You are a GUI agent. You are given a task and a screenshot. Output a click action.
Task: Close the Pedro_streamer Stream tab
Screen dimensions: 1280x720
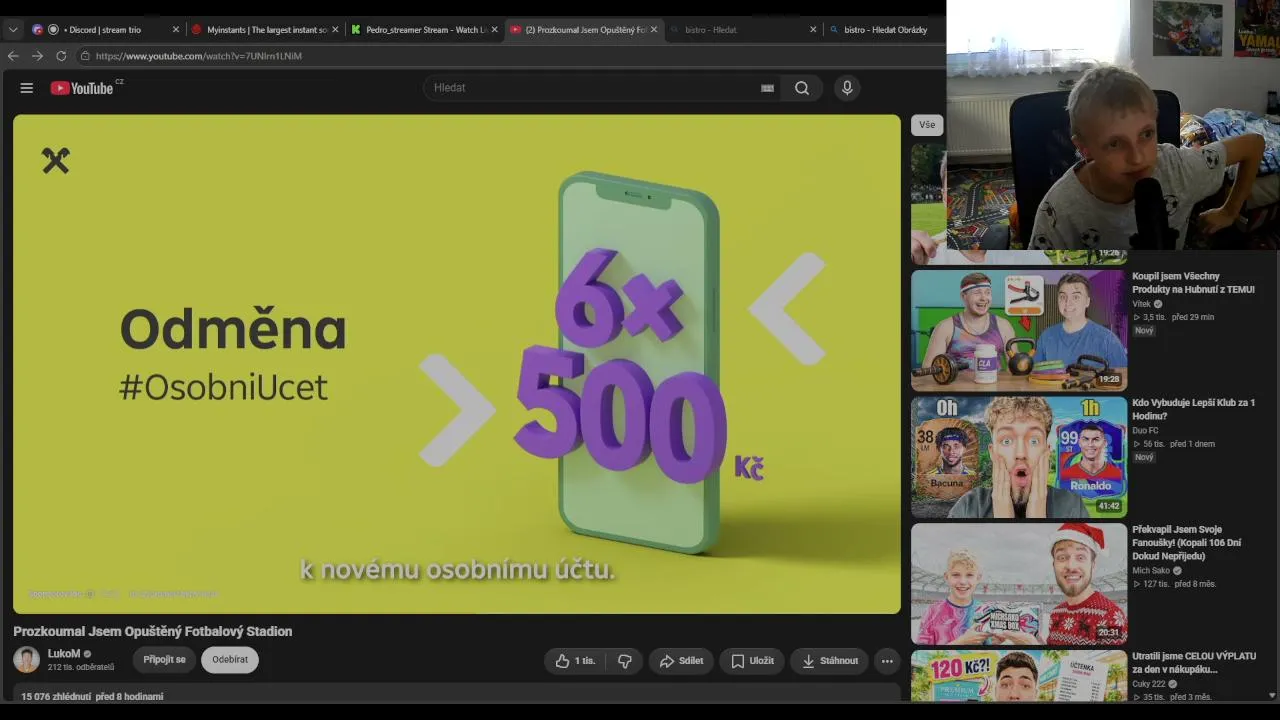point(494,30)
